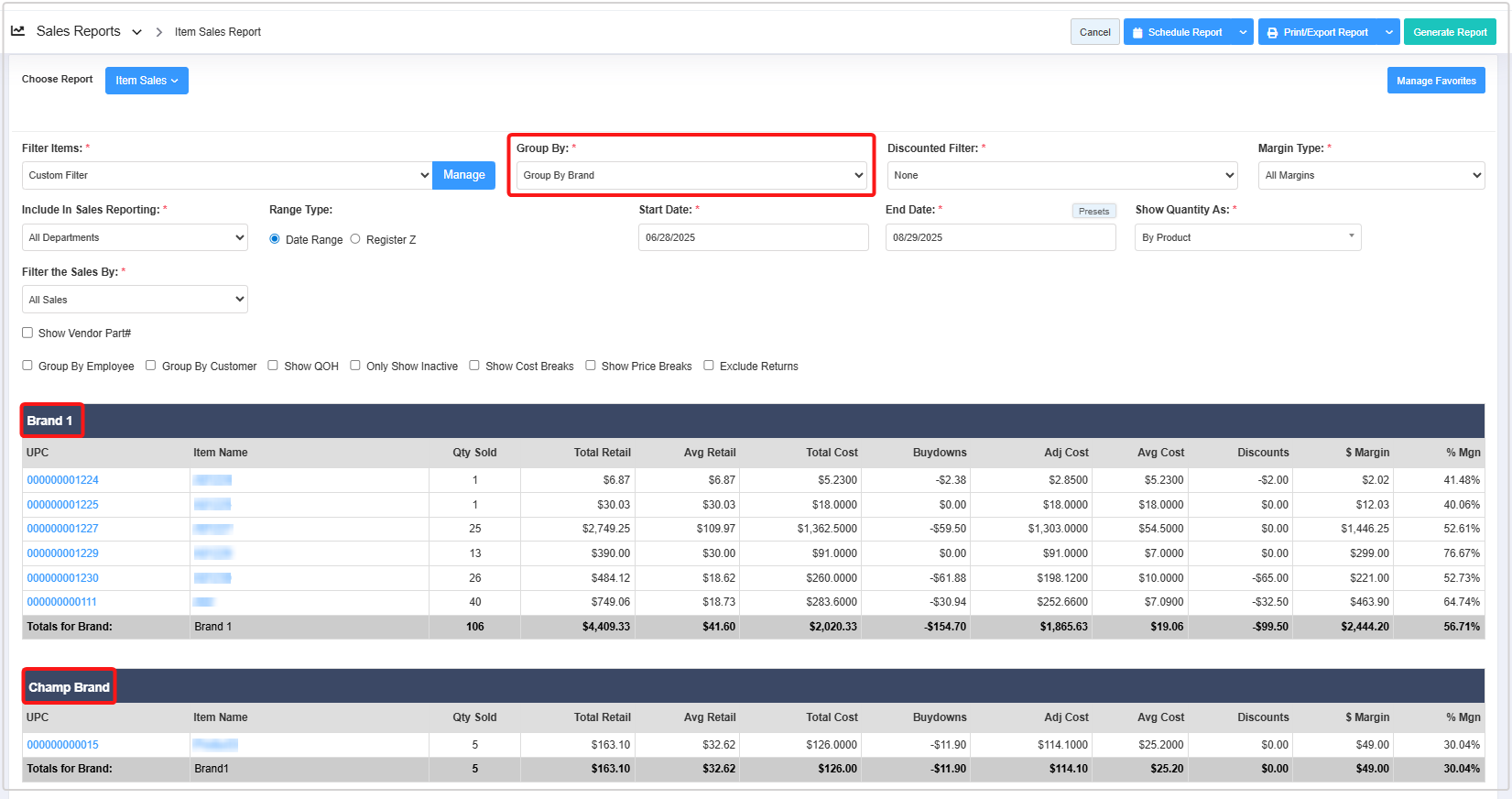
Task: Click the Manage filter button
Action: click(463, 175)
